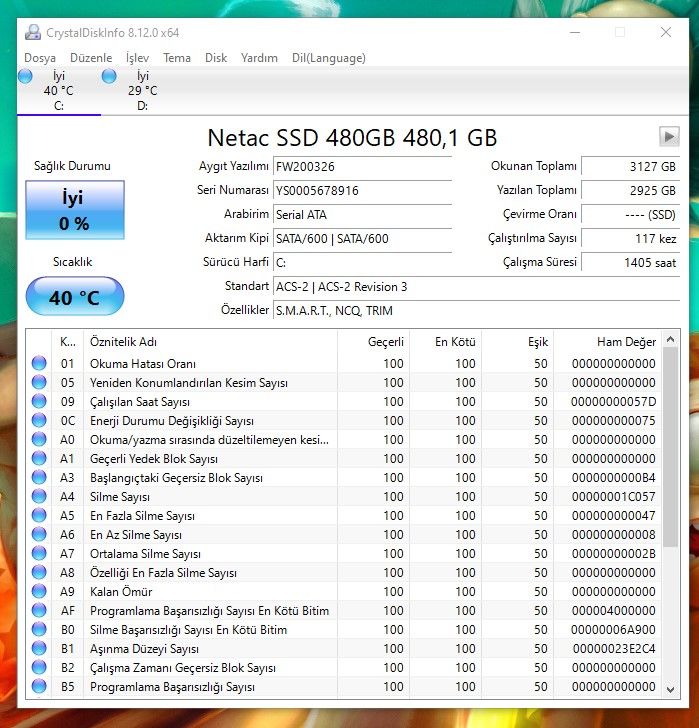699x728 pixels.
Task: Click the Çevirme Oranı ---- (SSD) value
Action: [630, 214]
